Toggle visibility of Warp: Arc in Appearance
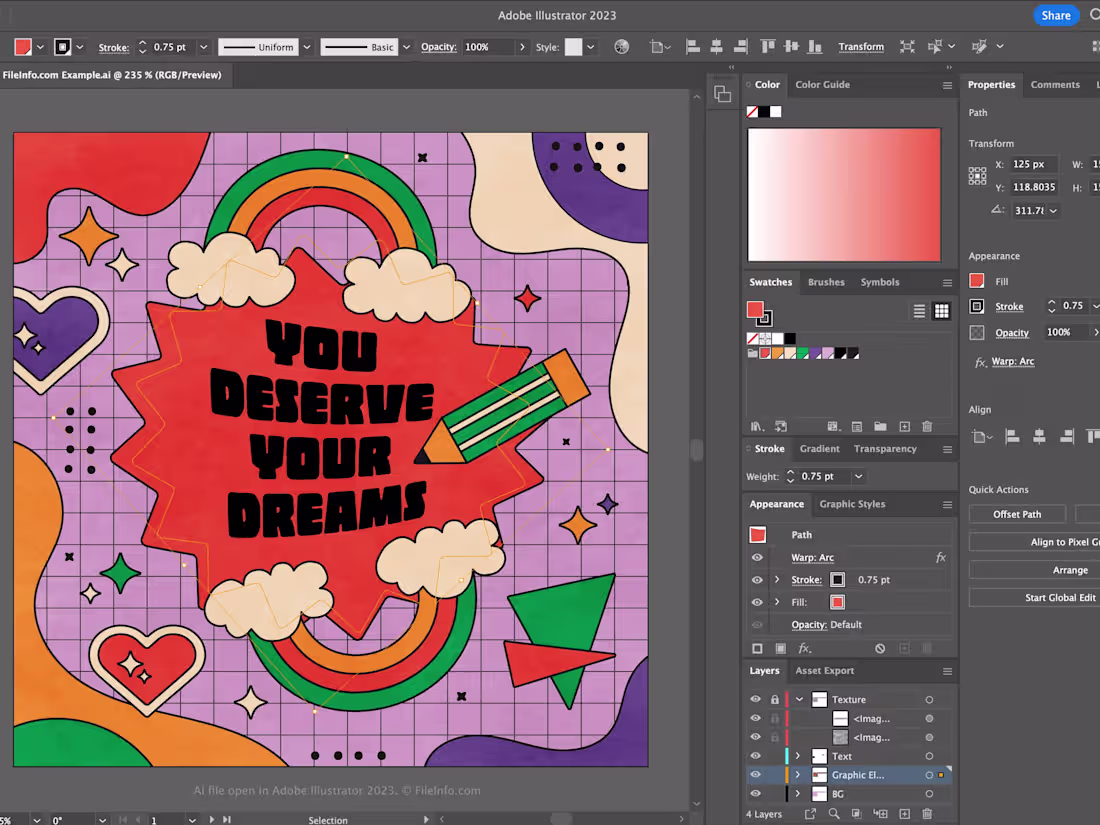 tap(757, 557)
